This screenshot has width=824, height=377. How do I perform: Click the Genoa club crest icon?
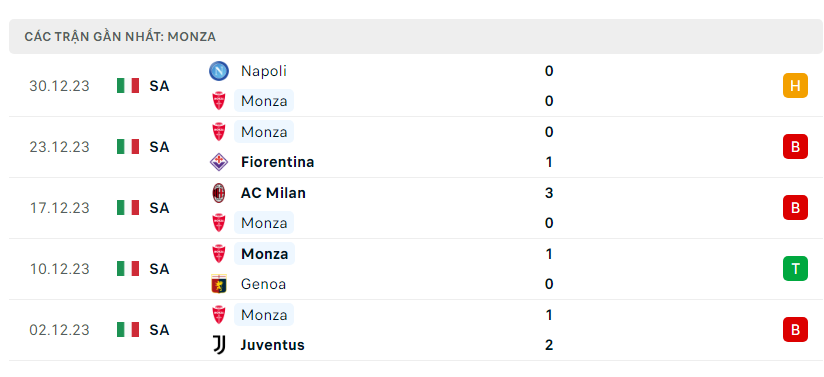[219, 284]
